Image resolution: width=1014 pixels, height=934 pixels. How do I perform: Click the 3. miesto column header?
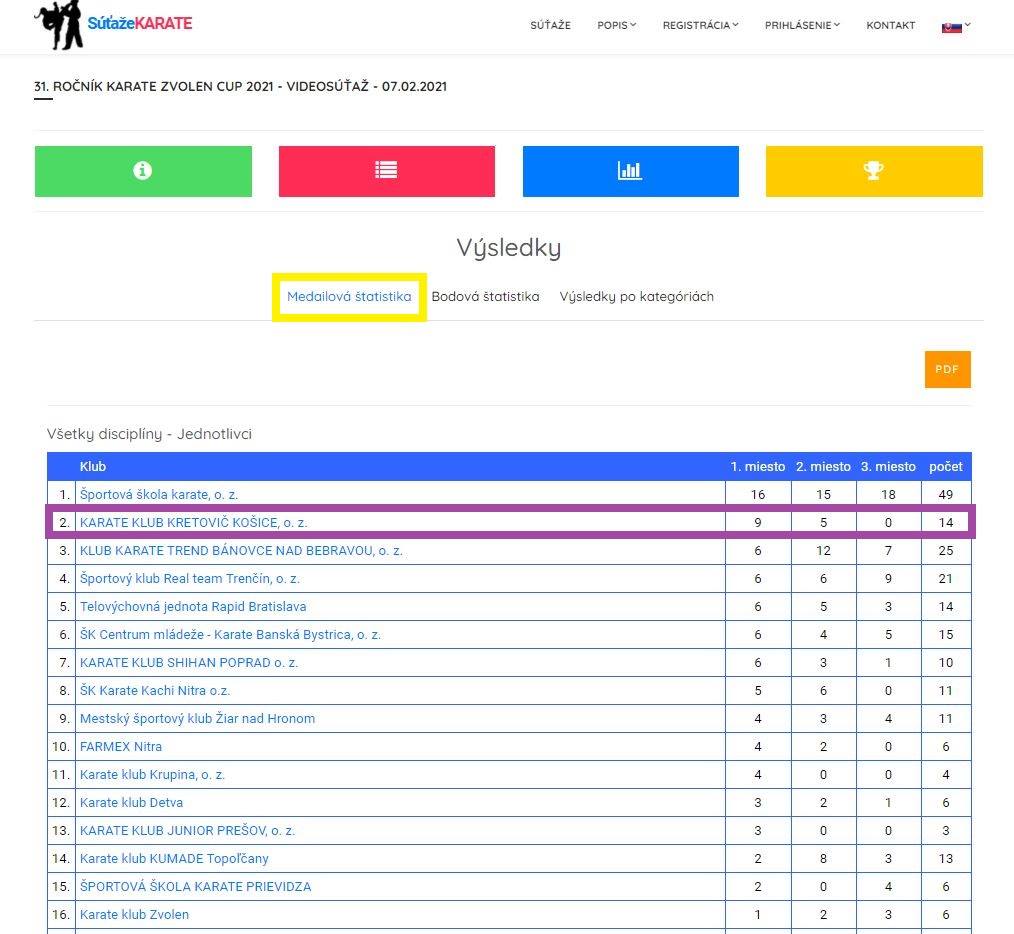(888, 466)
